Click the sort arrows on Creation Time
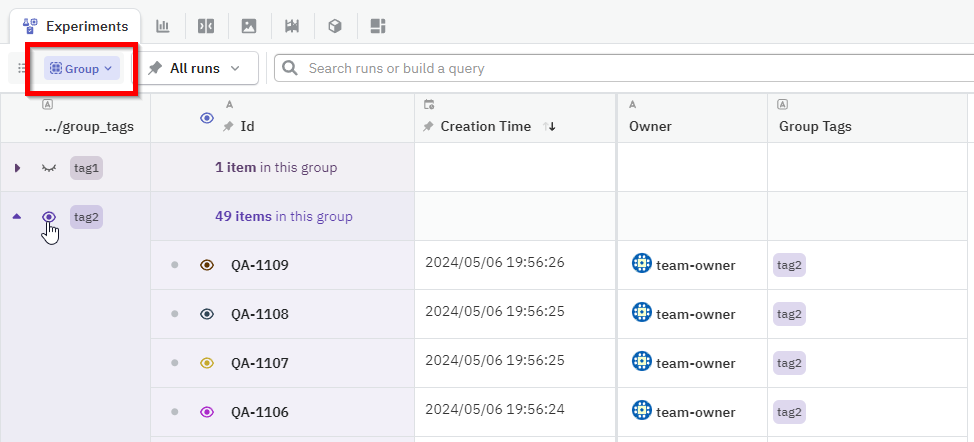This screenshot has width=974, height=442. (549, 127)
